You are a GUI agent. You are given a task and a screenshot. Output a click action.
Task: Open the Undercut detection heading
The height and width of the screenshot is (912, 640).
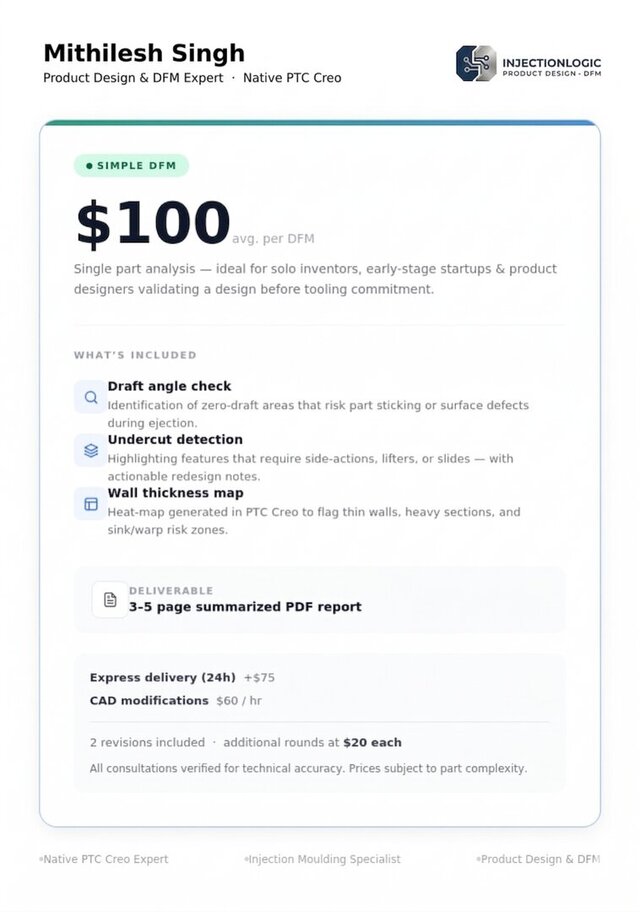pos(175,440)
